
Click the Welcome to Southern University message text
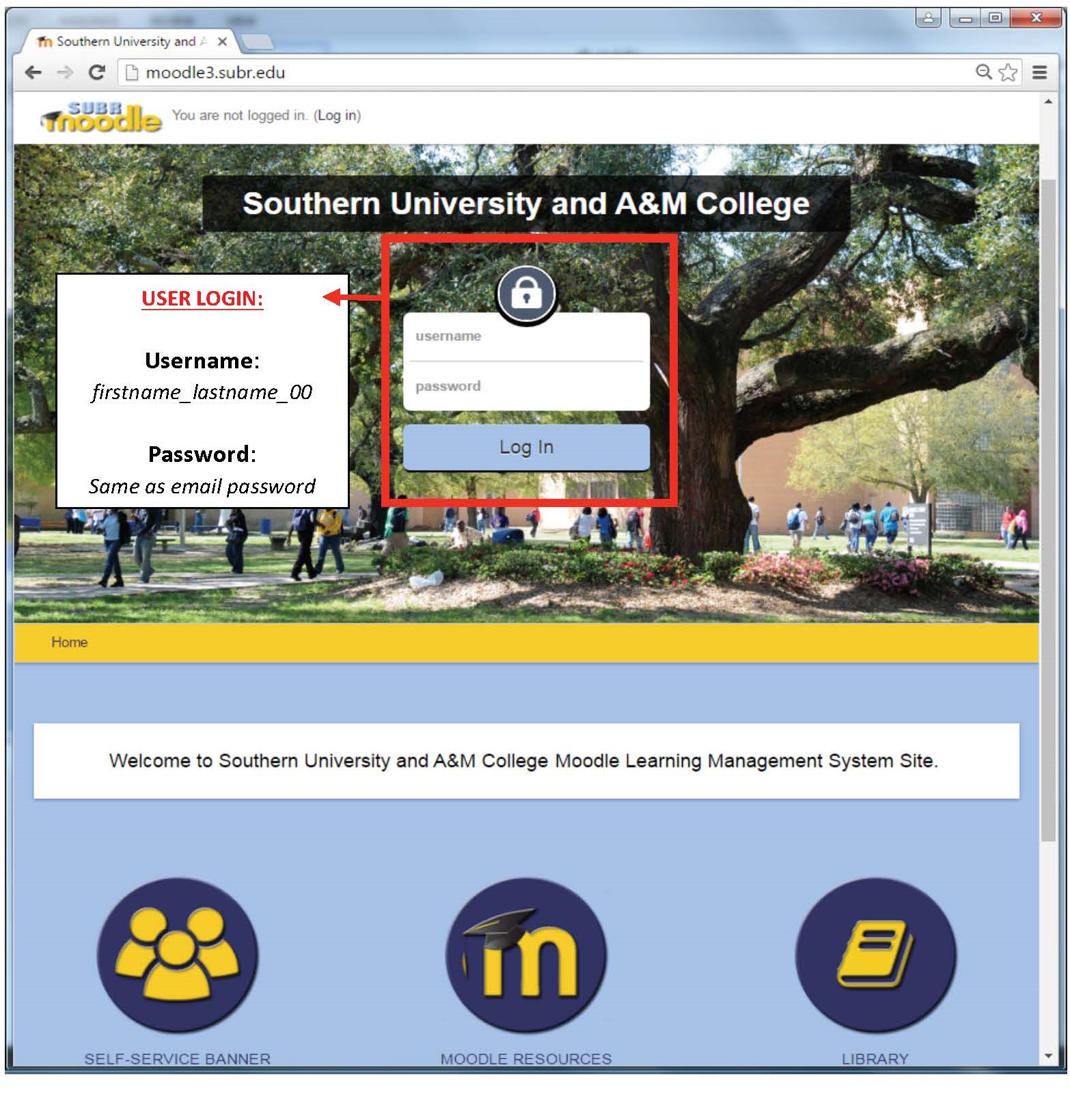point(523,761)
